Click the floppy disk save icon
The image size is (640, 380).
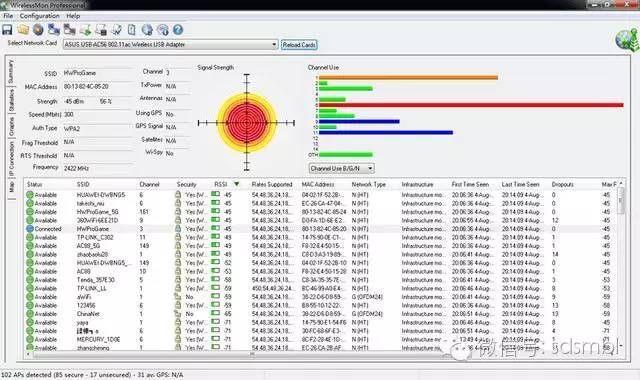pyautogui.click(x=7, y=30)
